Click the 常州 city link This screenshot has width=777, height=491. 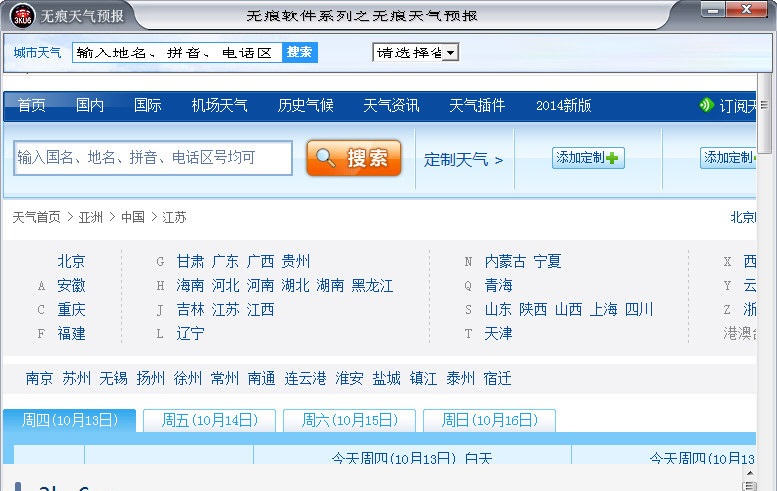pos(225,379)
